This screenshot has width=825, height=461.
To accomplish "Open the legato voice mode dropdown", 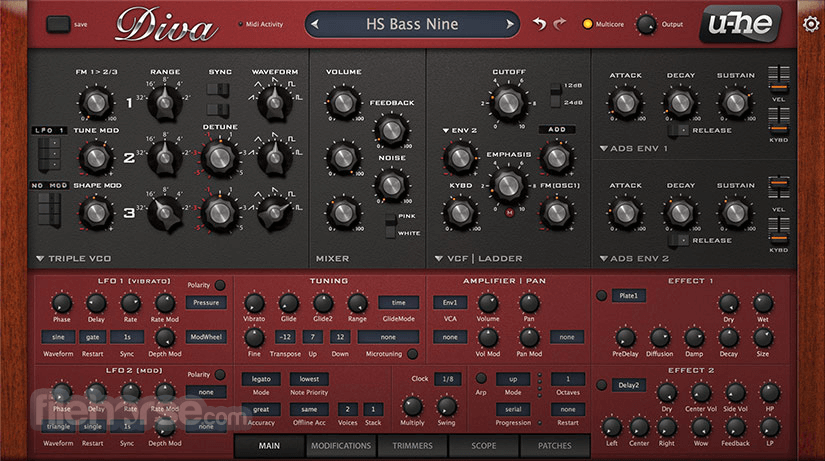I will [261, 379].
